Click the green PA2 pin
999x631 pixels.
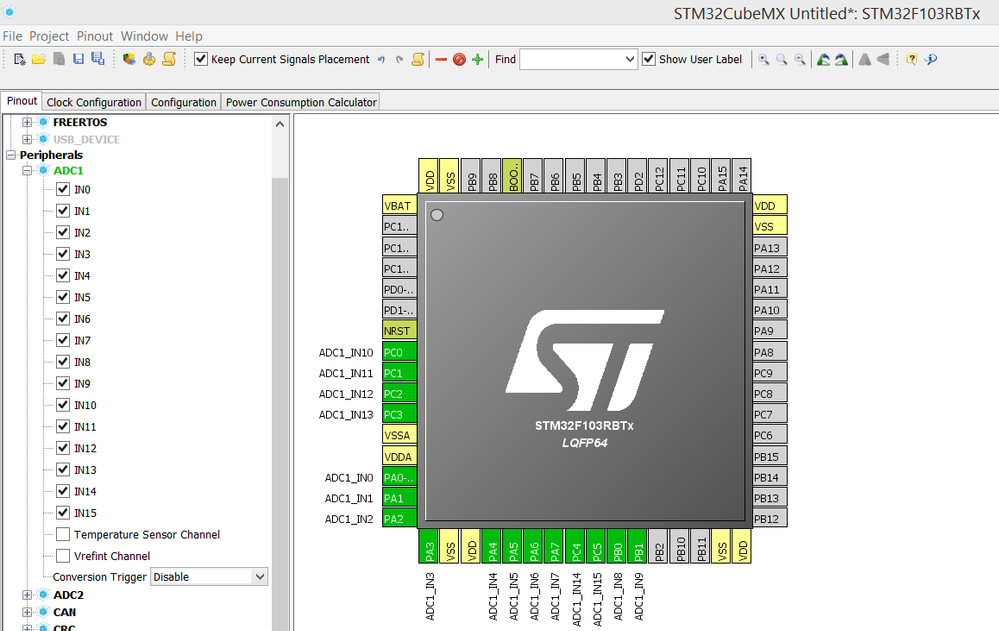click(399, 519)
